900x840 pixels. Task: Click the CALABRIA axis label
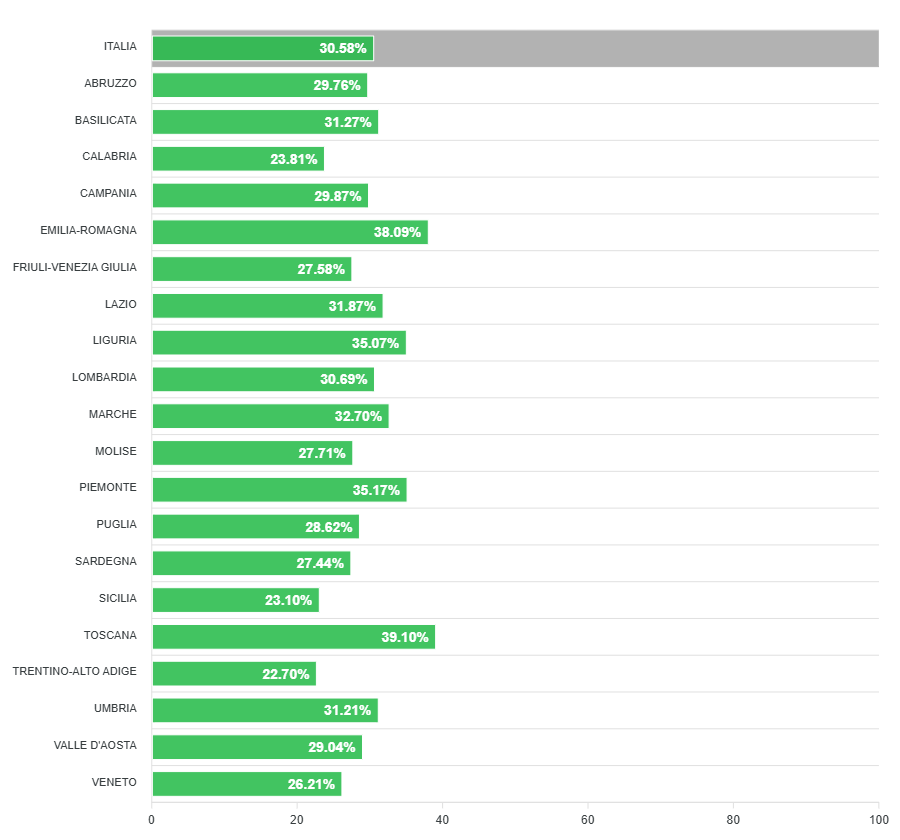click(109, 156)
